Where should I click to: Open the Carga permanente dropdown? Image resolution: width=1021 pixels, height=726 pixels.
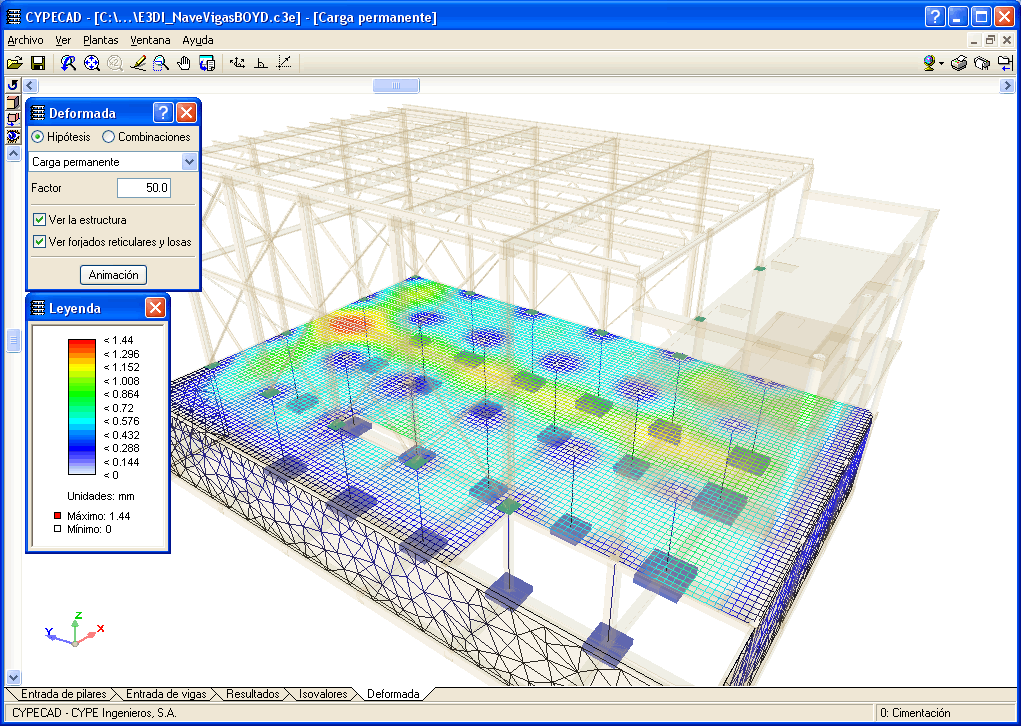(189, 161)
